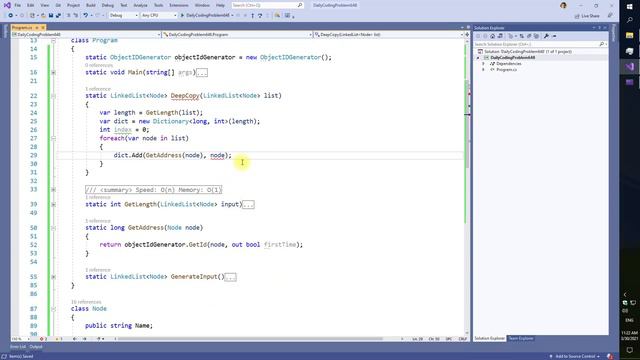Select Program.cs in Solution Explorer
This screenshot has height=360, width=640.
[506, 70]
